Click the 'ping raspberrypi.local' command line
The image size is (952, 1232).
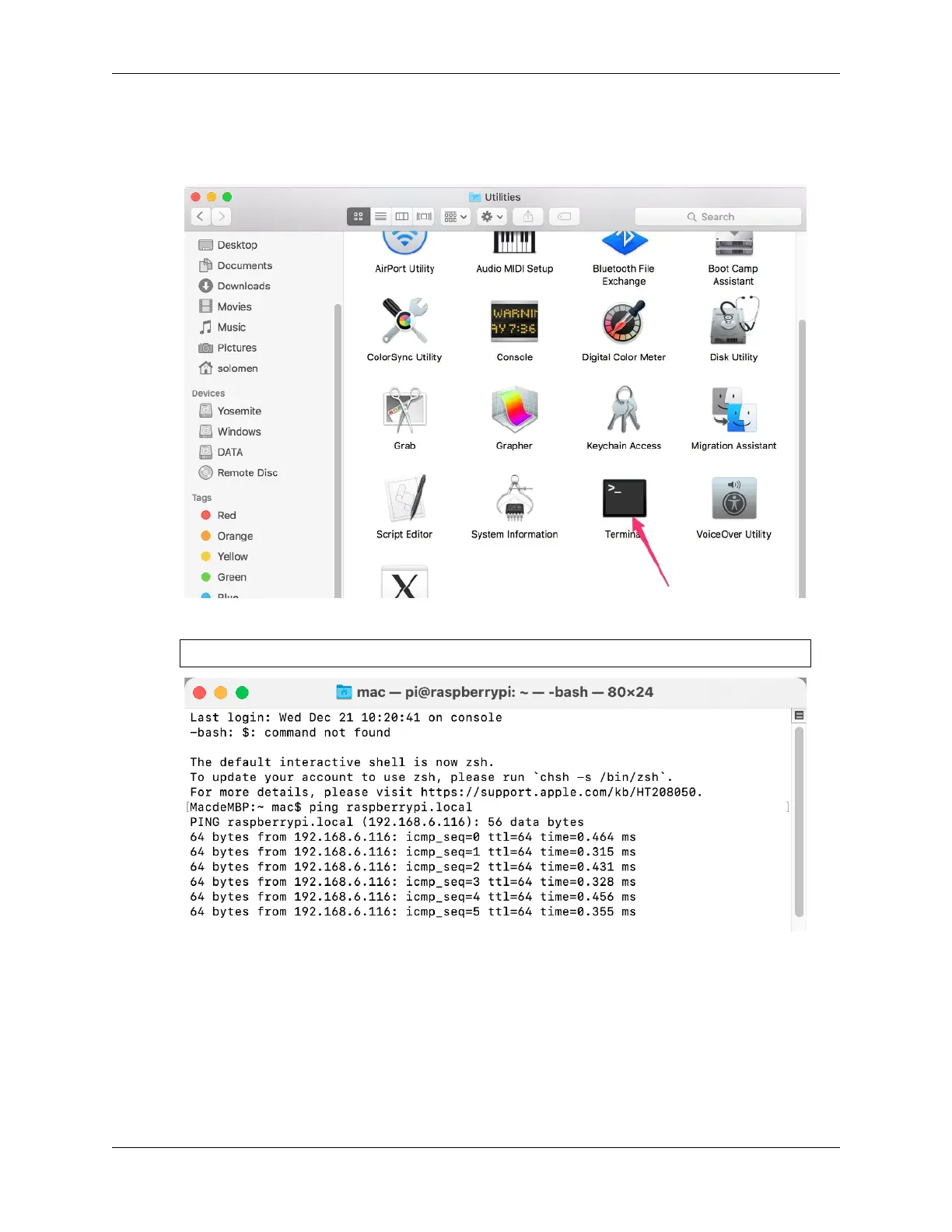pyautogui.click(x=331, y=807)
